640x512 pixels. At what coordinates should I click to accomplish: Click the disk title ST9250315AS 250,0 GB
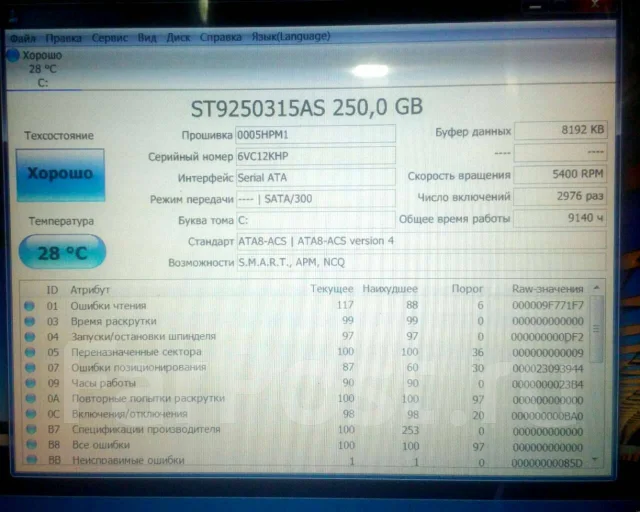307,108
